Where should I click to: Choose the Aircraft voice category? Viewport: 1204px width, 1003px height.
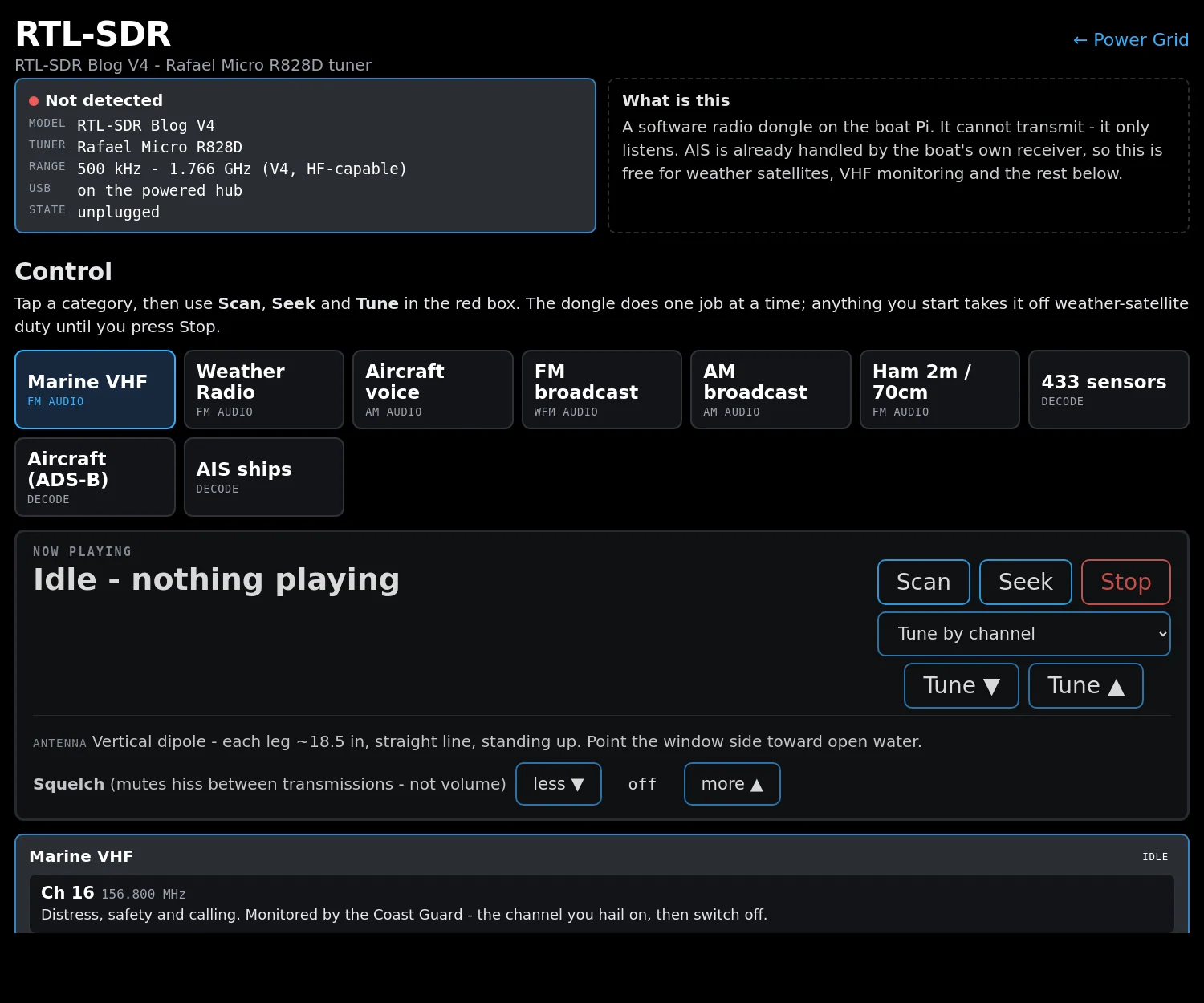433,389
